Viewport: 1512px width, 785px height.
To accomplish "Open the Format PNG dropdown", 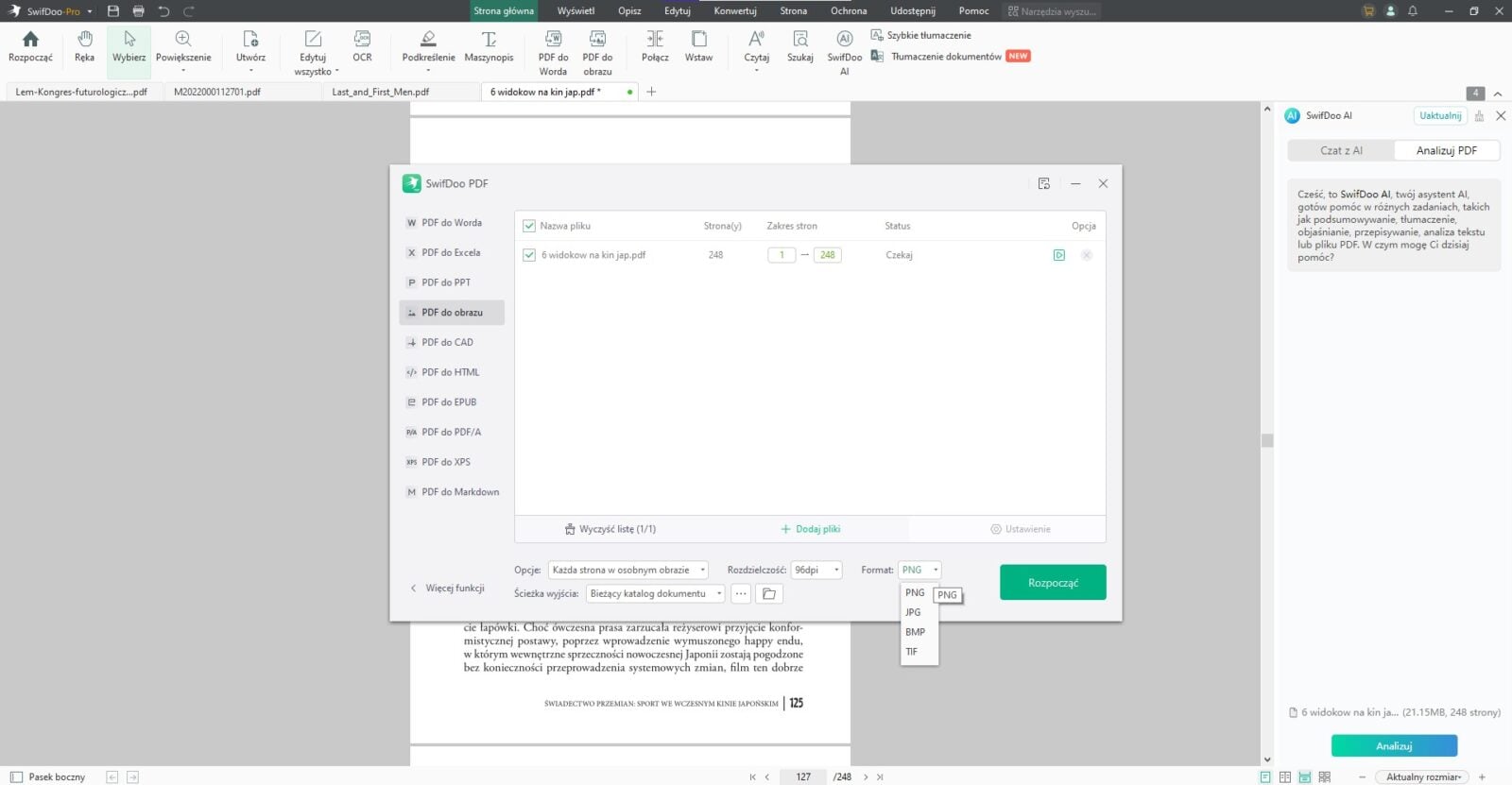I will (x=919, y=570).
